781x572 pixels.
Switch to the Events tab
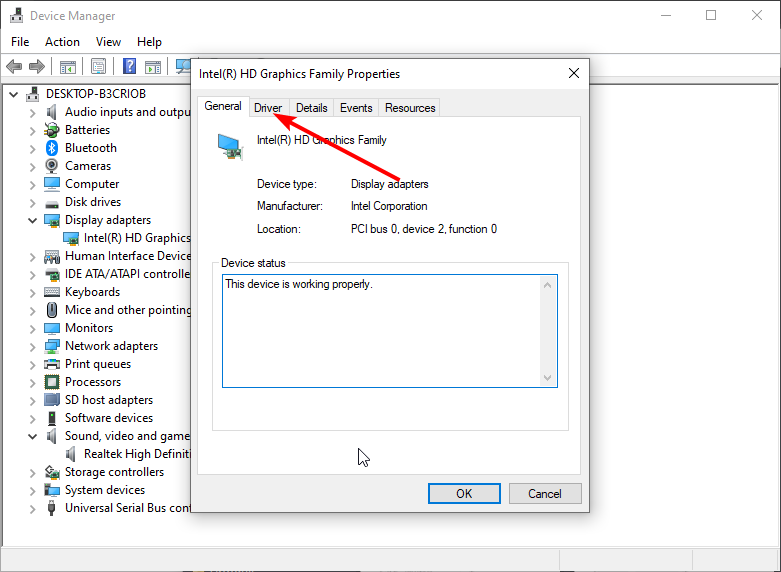pos(356,108)
